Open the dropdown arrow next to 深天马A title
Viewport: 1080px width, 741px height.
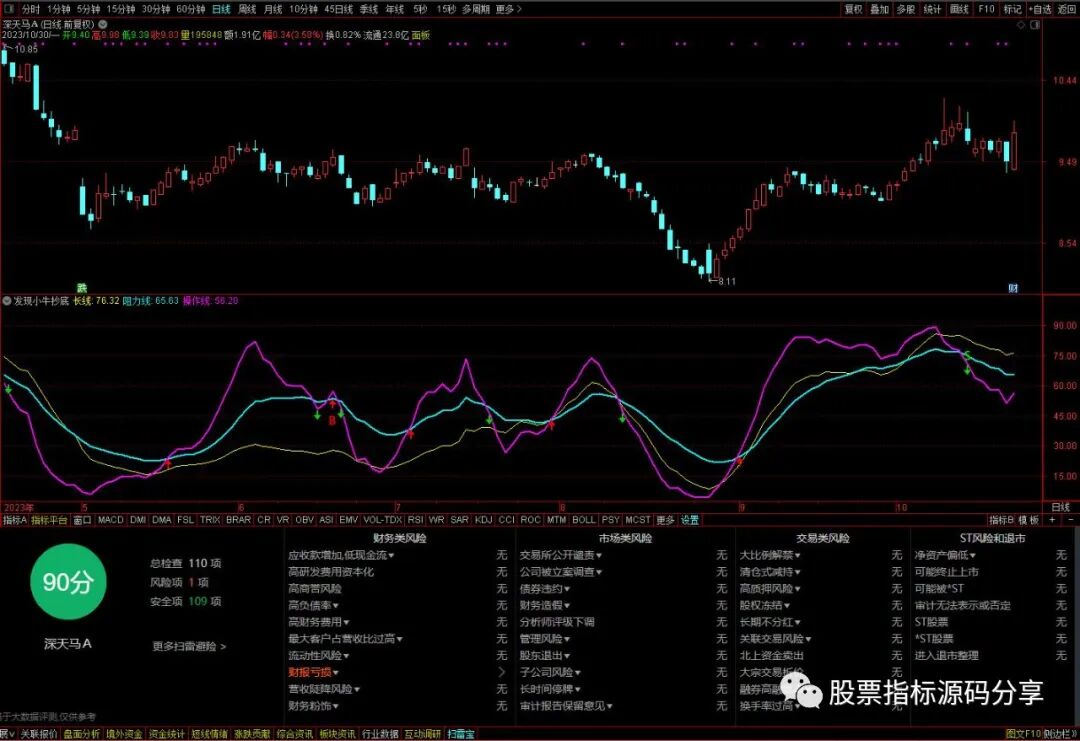point(103,24)
